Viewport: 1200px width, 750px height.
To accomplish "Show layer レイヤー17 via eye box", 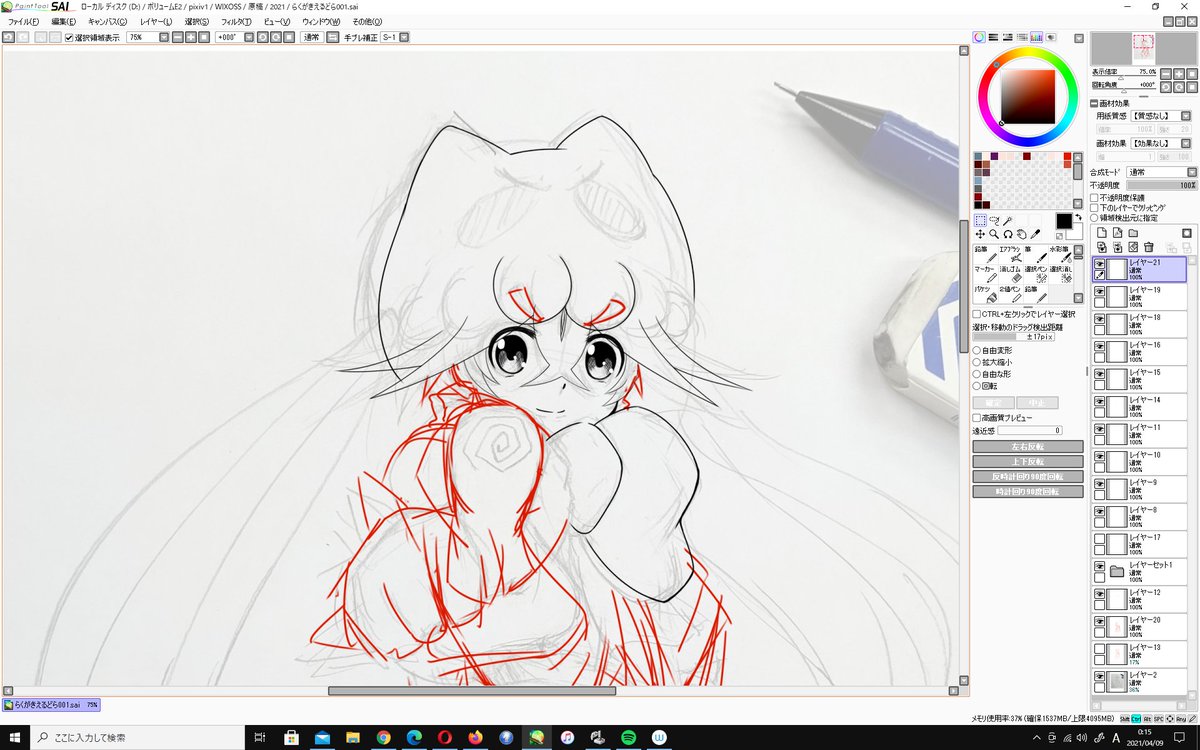I will pyautogui.click(x=1100, y=538).
